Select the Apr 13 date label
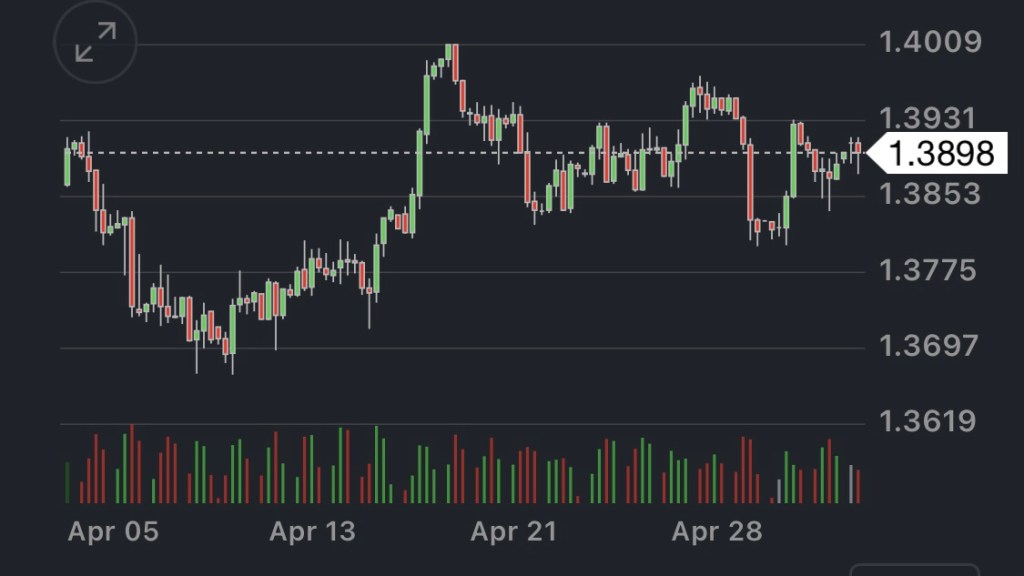Screen dimensions: 1024x576 [312, 532]
